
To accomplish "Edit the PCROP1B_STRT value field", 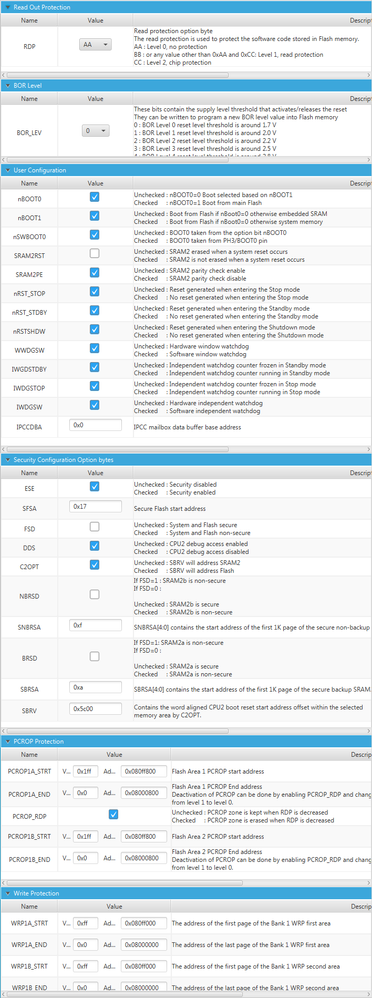I will point(85,836).
